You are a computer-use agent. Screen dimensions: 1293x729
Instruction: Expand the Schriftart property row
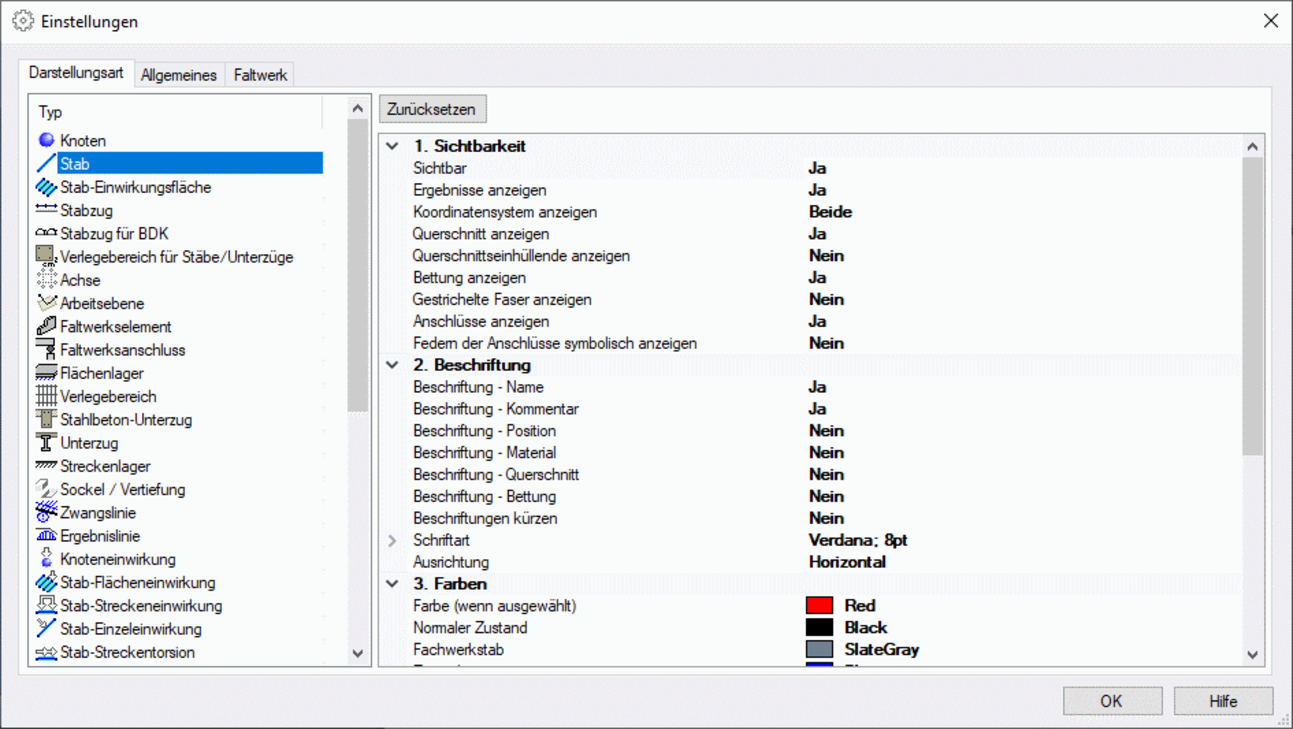tap(393, 540)
